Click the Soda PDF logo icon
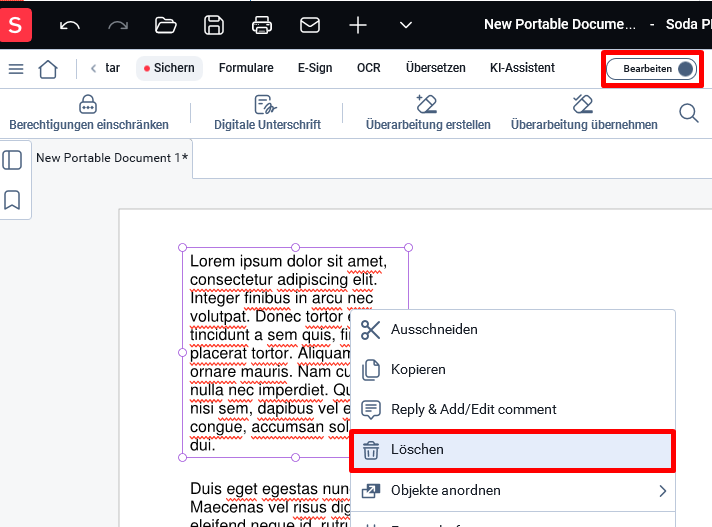 (15, 25)
